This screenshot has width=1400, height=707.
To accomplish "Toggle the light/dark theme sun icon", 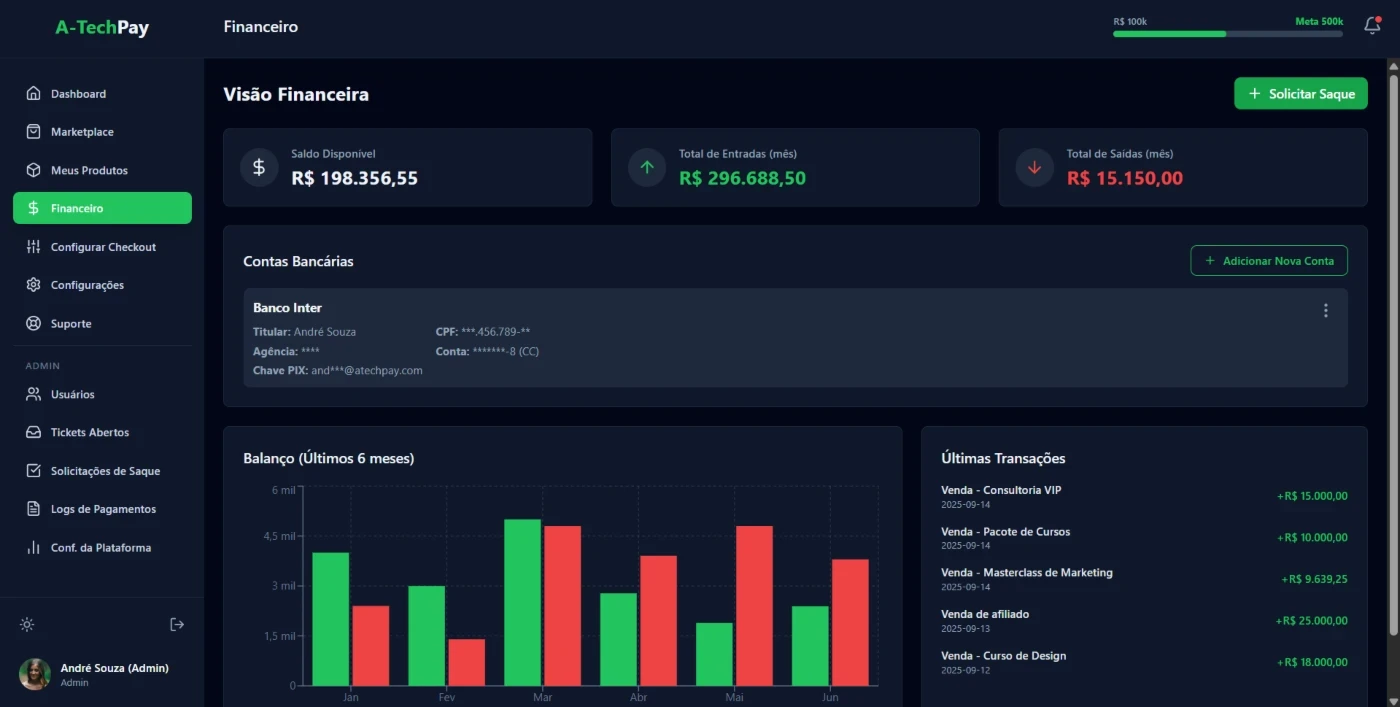I will tap(27, 625).
